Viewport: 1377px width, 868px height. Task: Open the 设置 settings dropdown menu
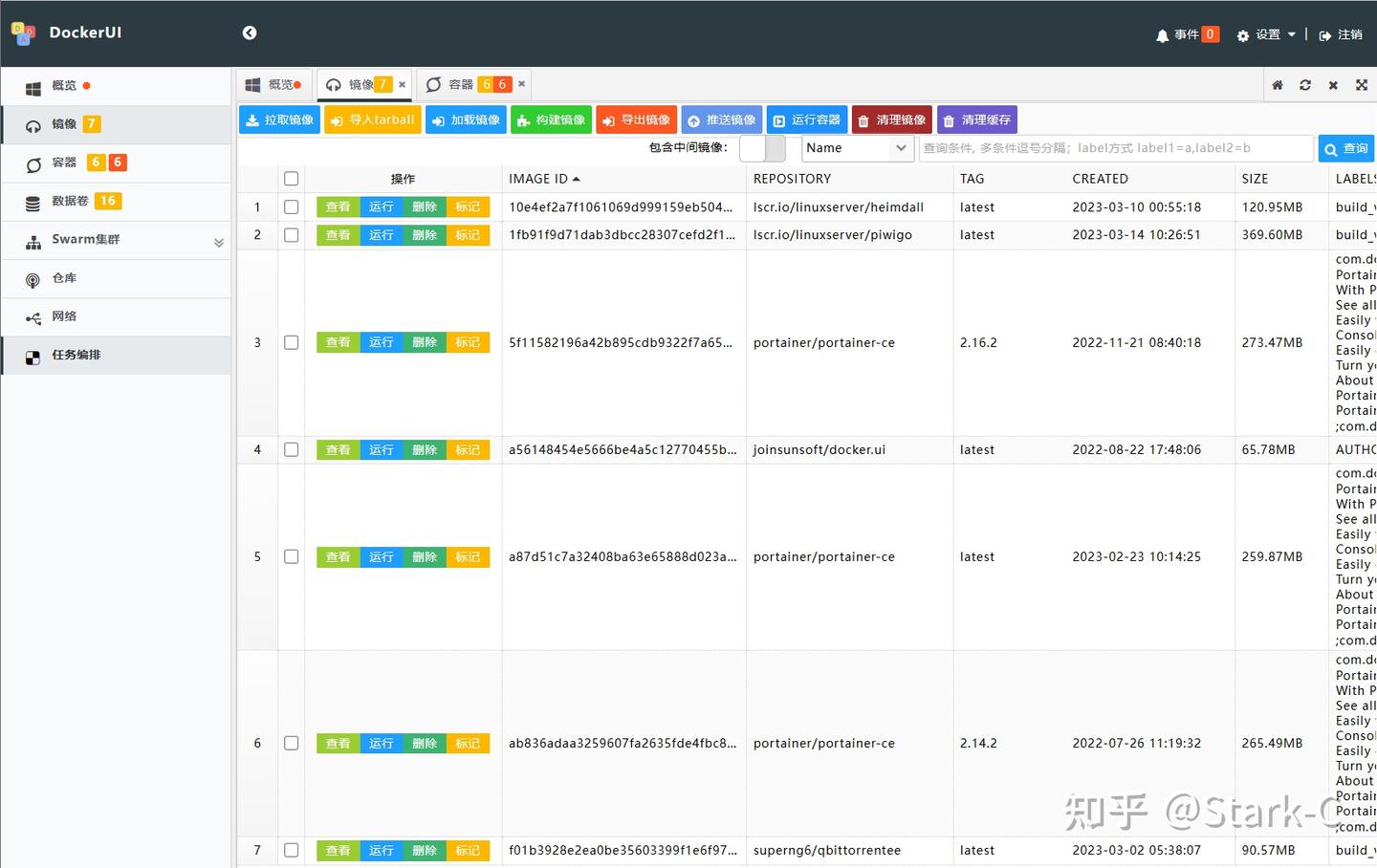tap(1264, 34)
